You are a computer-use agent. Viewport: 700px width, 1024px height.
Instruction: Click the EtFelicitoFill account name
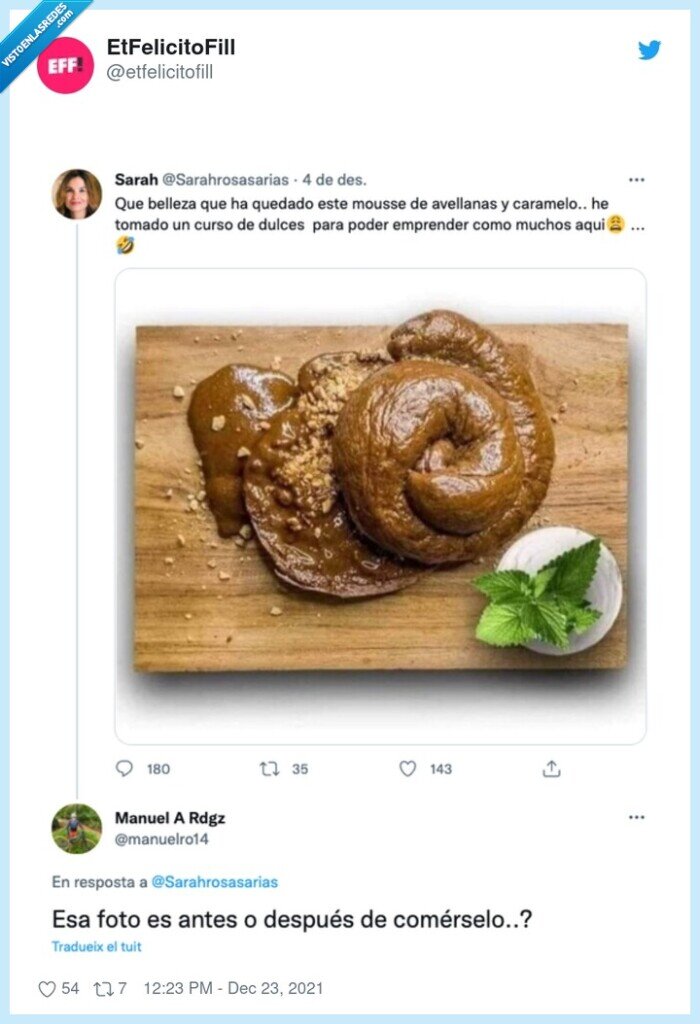171,47
